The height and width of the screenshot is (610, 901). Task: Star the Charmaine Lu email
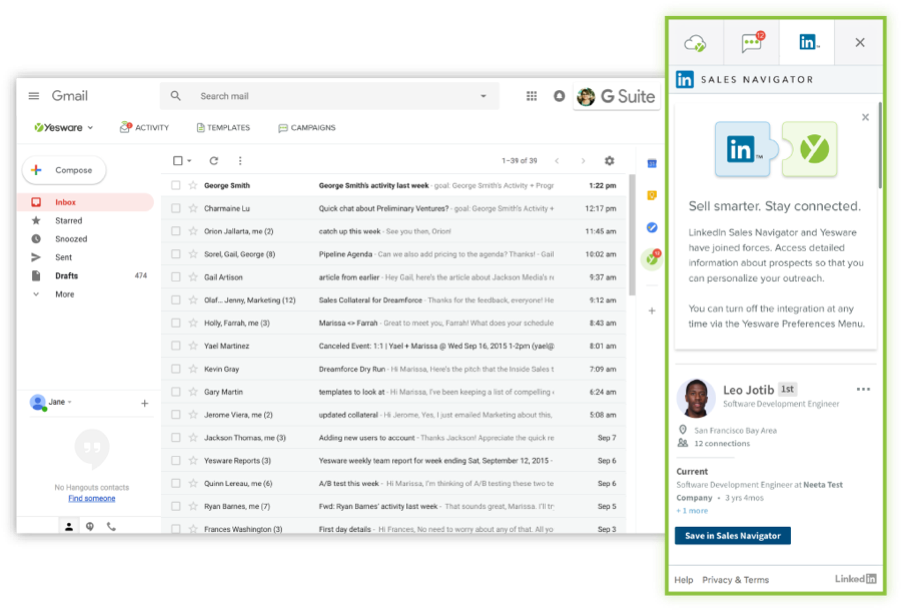pos(193,209)
